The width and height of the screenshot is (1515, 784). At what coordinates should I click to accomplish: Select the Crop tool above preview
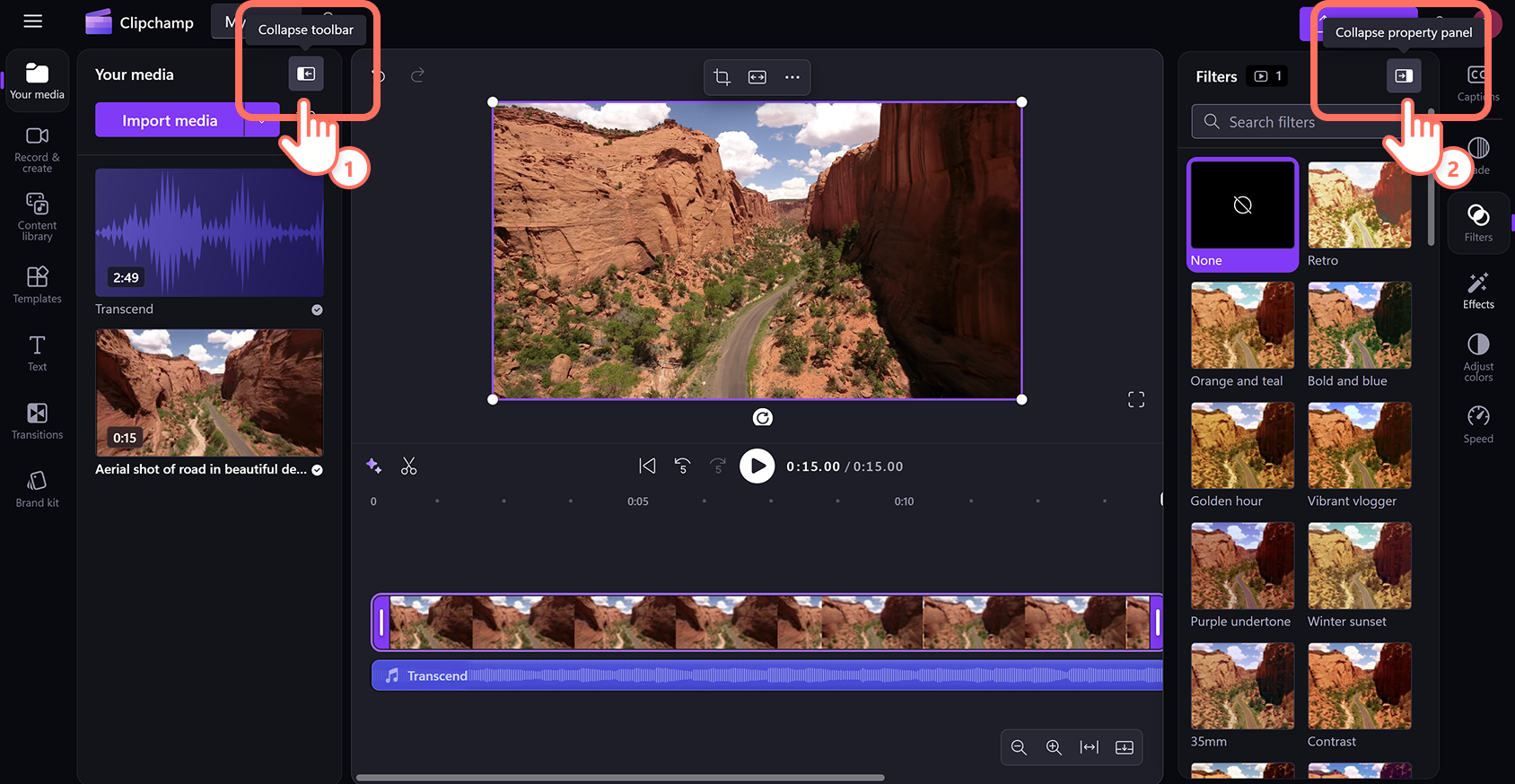click(x=722, y=77)
